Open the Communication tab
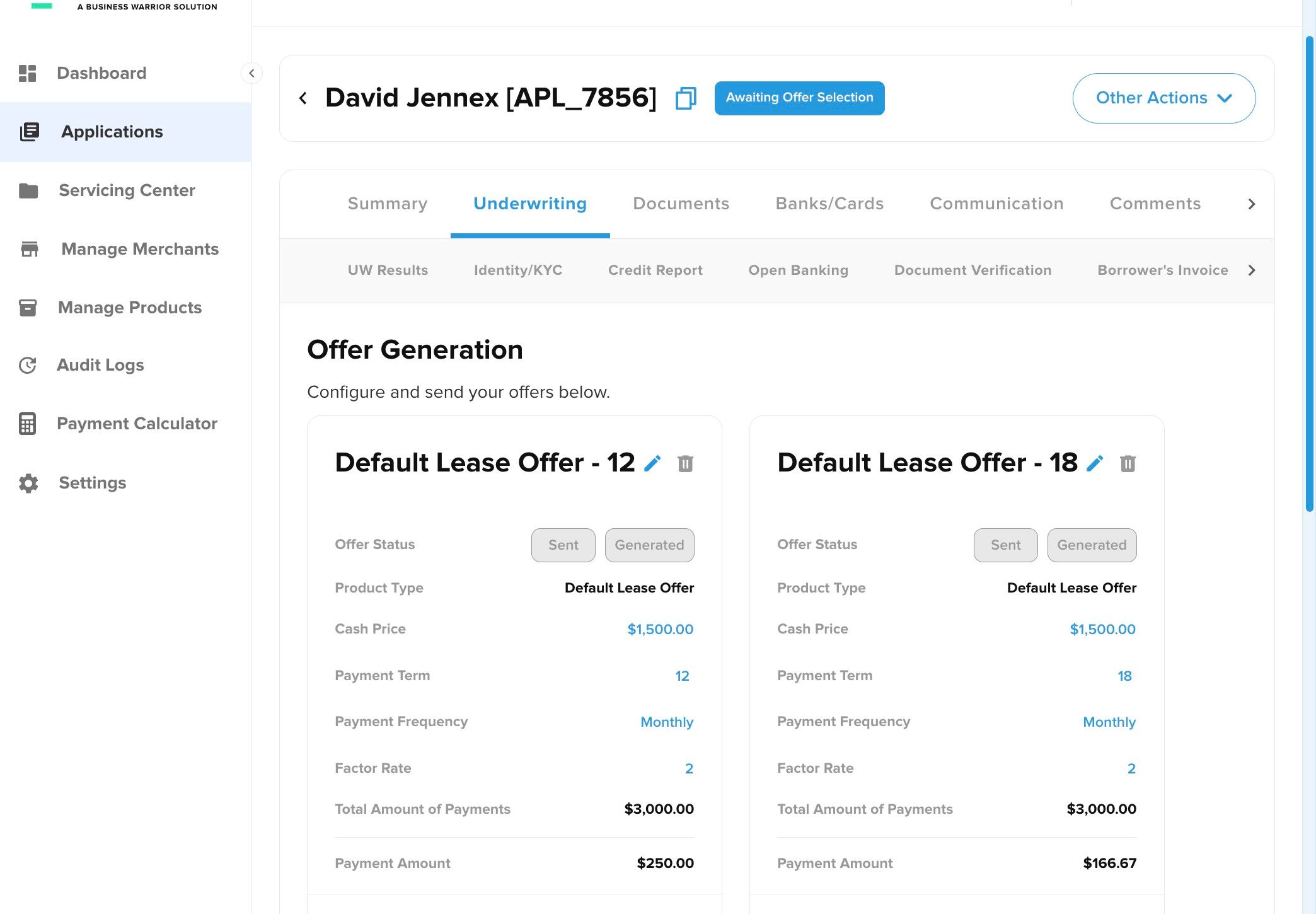The width and height of the screenshot is (1316, 914). click(x=997, y=204)
